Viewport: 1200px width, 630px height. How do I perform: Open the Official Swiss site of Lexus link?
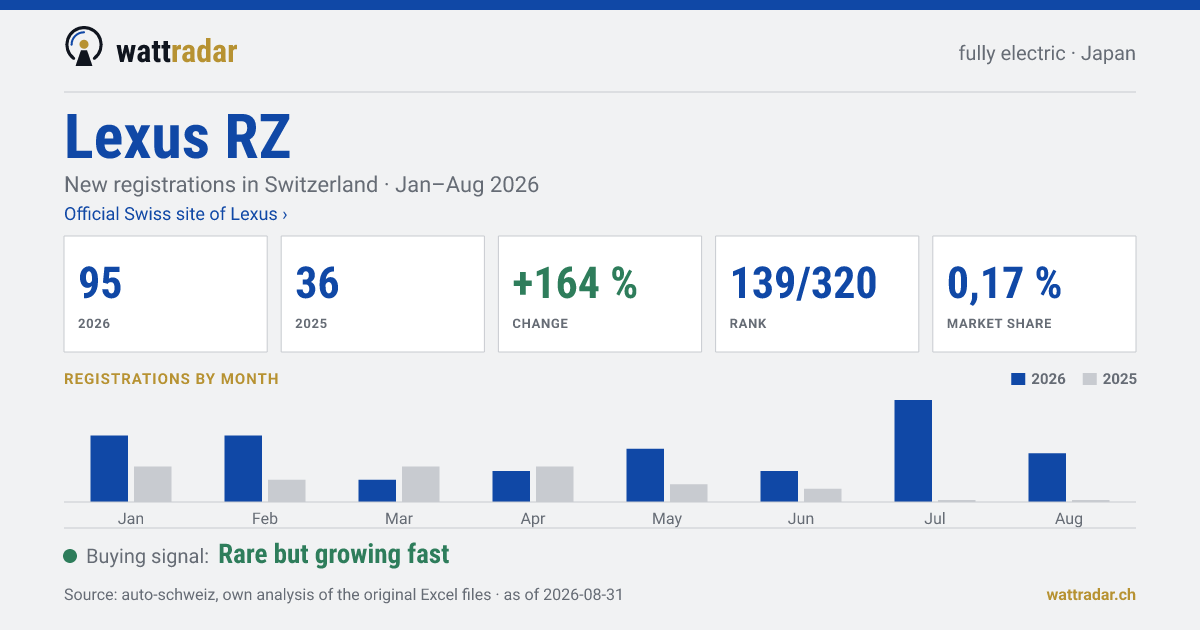pos(176,214)
